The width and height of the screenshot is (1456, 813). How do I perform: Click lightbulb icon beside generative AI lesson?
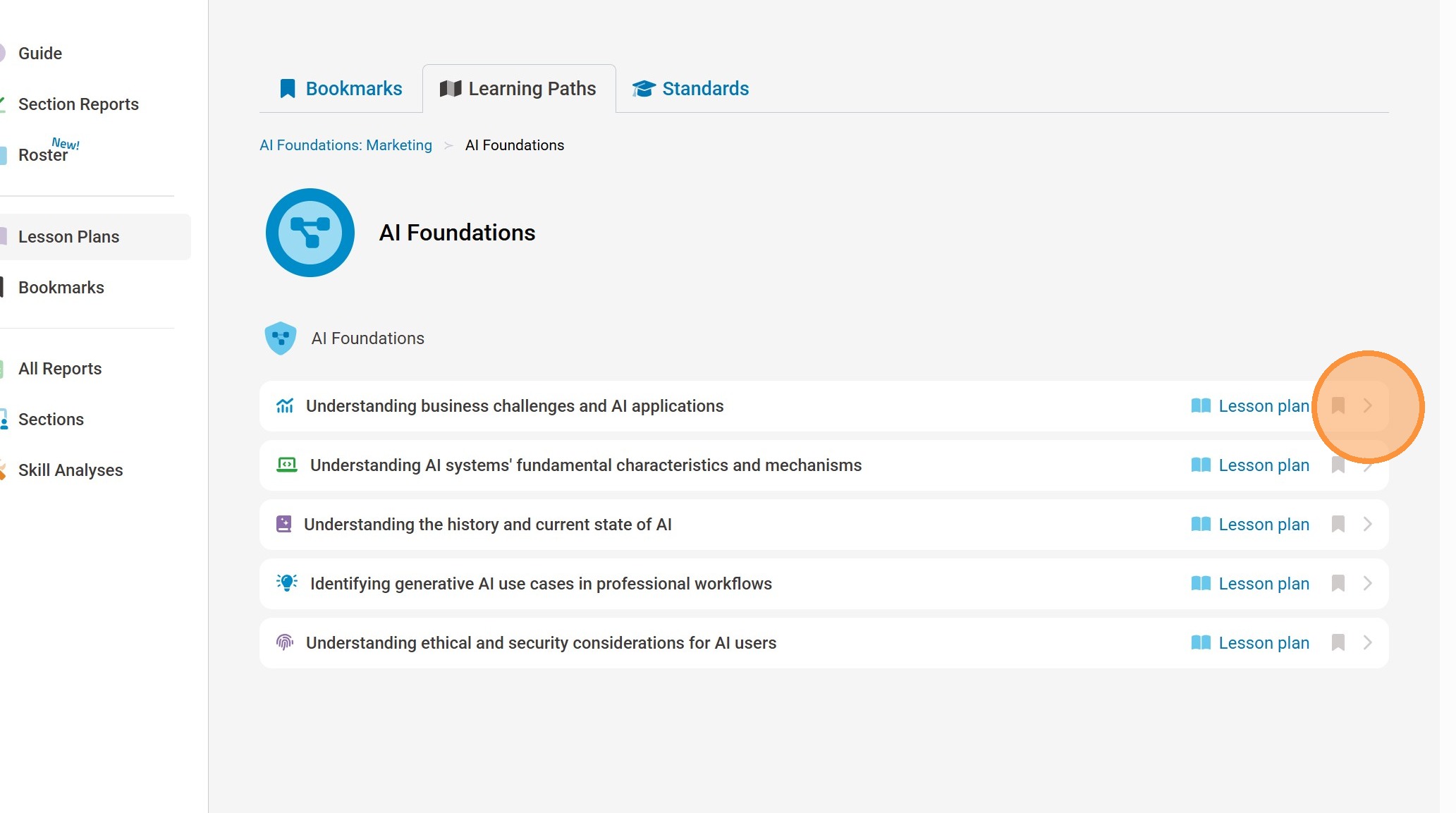[x=286, y=583]
